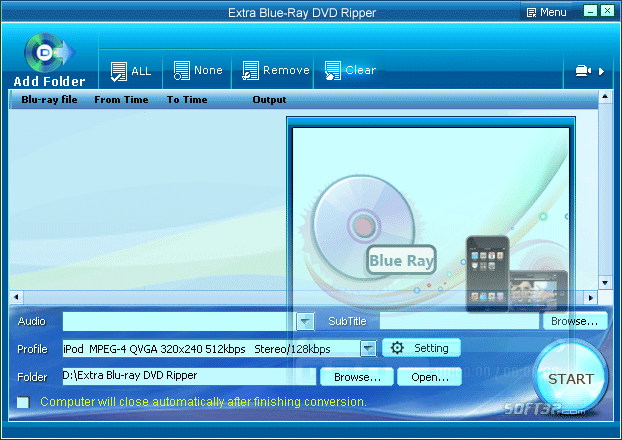Click the output Folder path field

189,376
